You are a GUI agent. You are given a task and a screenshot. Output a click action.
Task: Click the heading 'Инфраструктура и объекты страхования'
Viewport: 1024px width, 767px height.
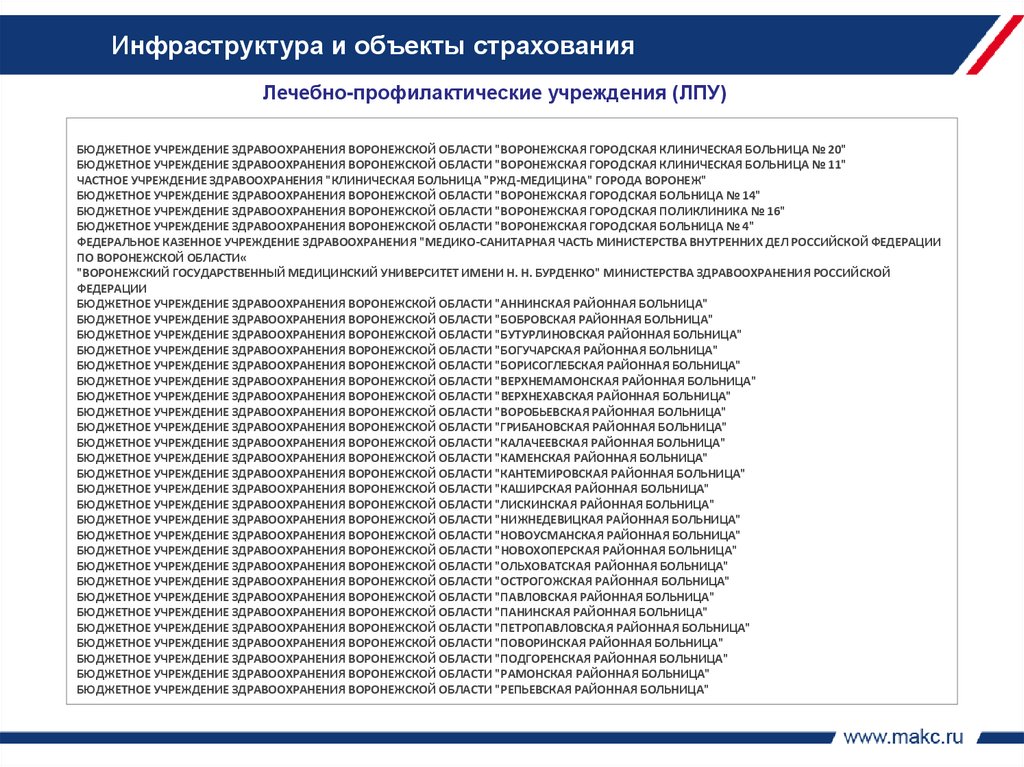(373, 46)
